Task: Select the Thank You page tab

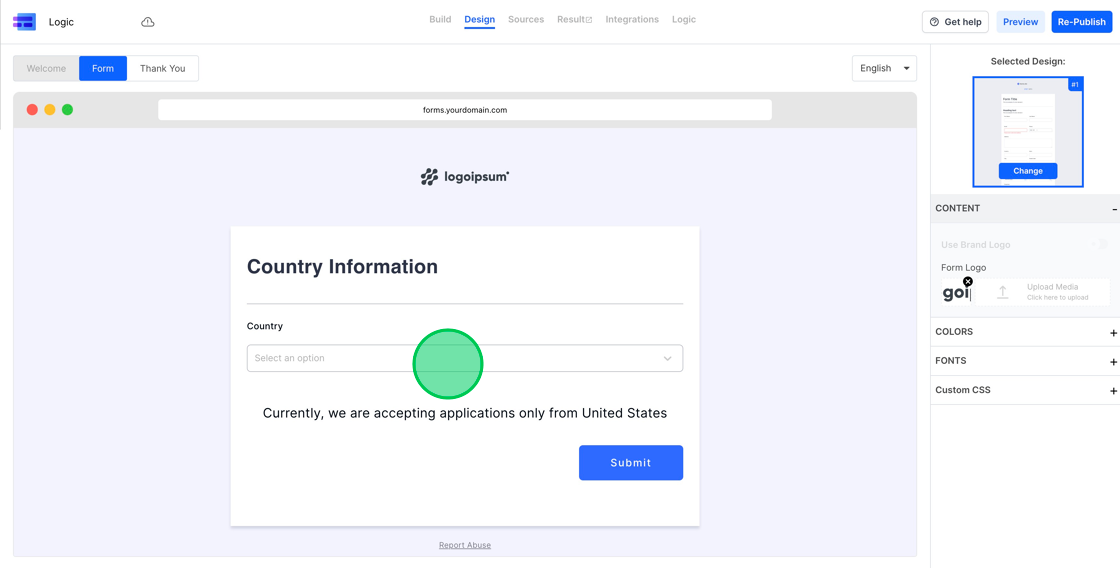Action: click(162, 68)
